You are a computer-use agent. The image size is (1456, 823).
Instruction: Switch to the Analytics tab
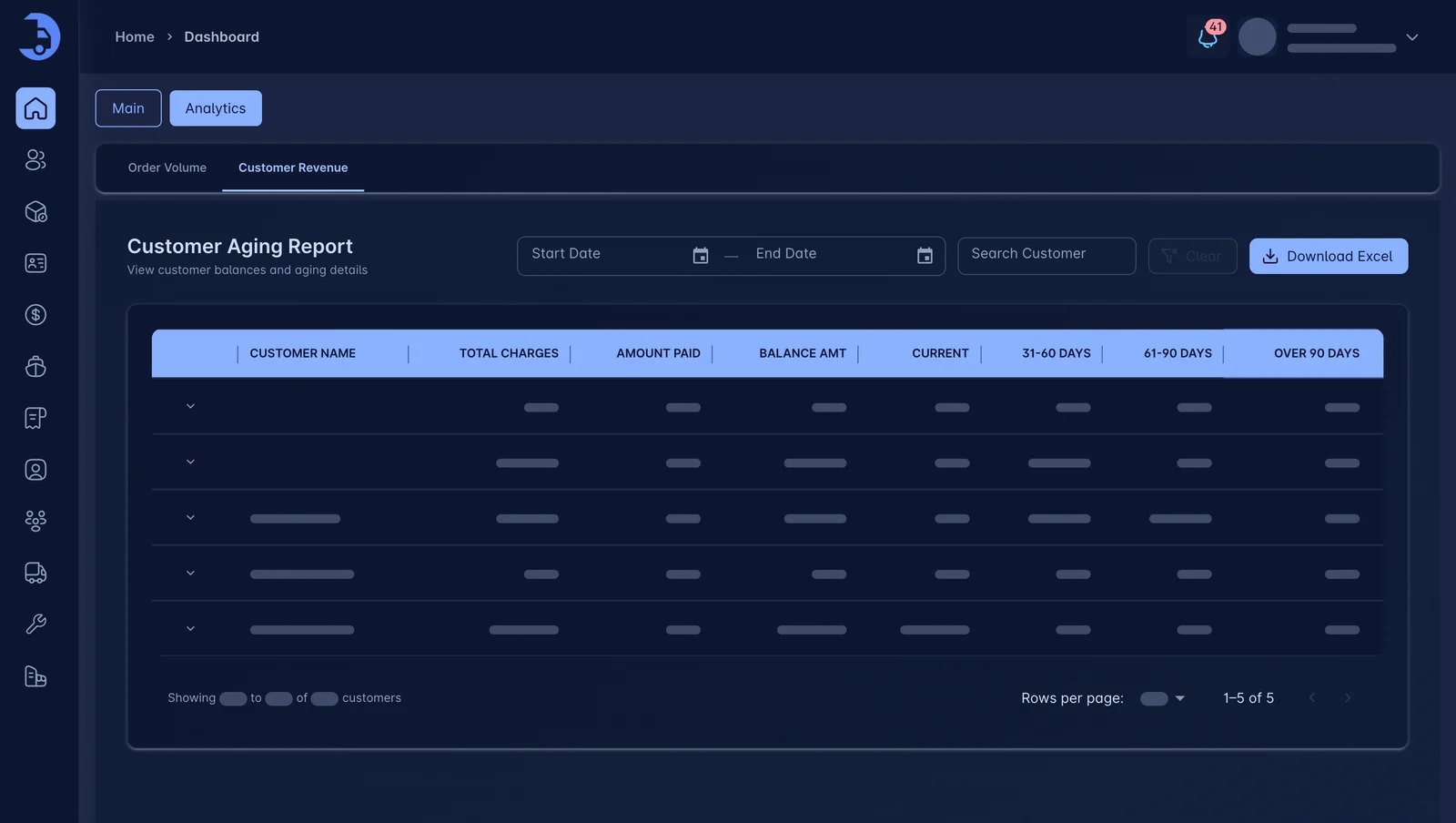pyautogui.click(x=216, y=108)
